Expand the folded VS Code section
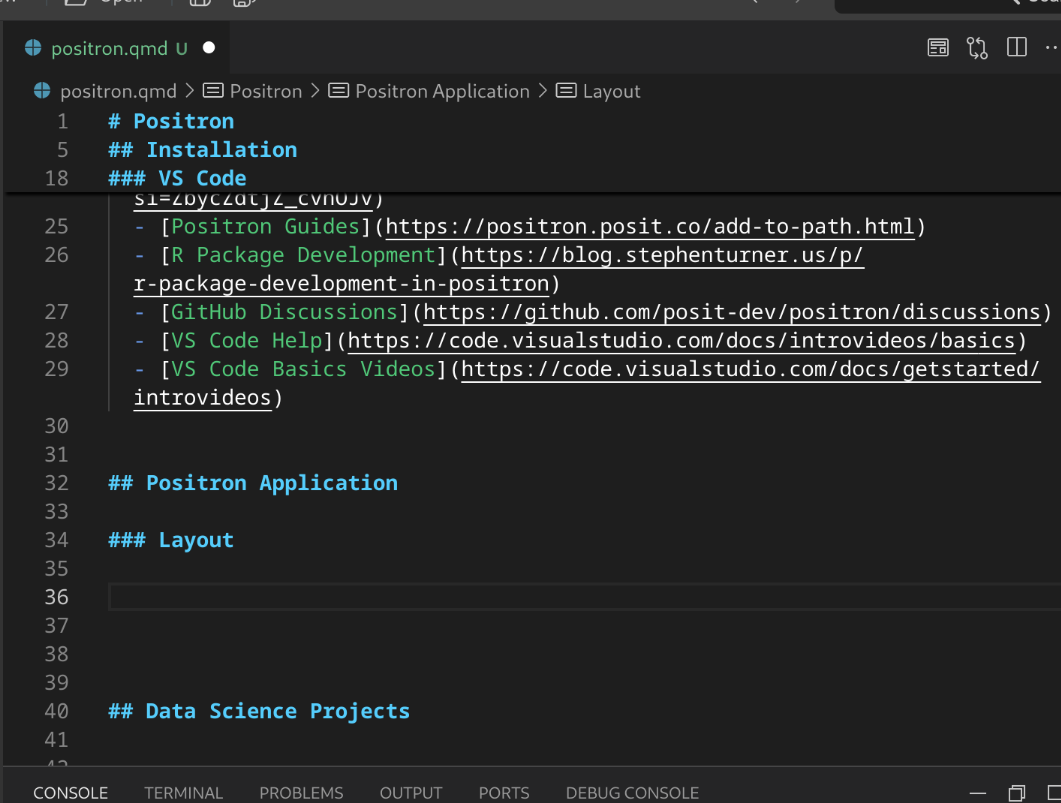The width and height of the screenshot is (1061, 803). tap(88, 177)
